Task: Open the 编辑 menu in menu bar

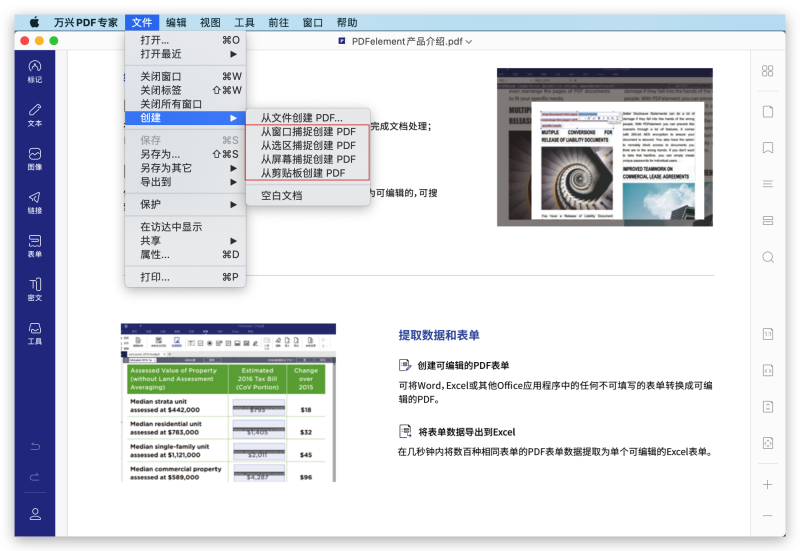Action: 176,22
